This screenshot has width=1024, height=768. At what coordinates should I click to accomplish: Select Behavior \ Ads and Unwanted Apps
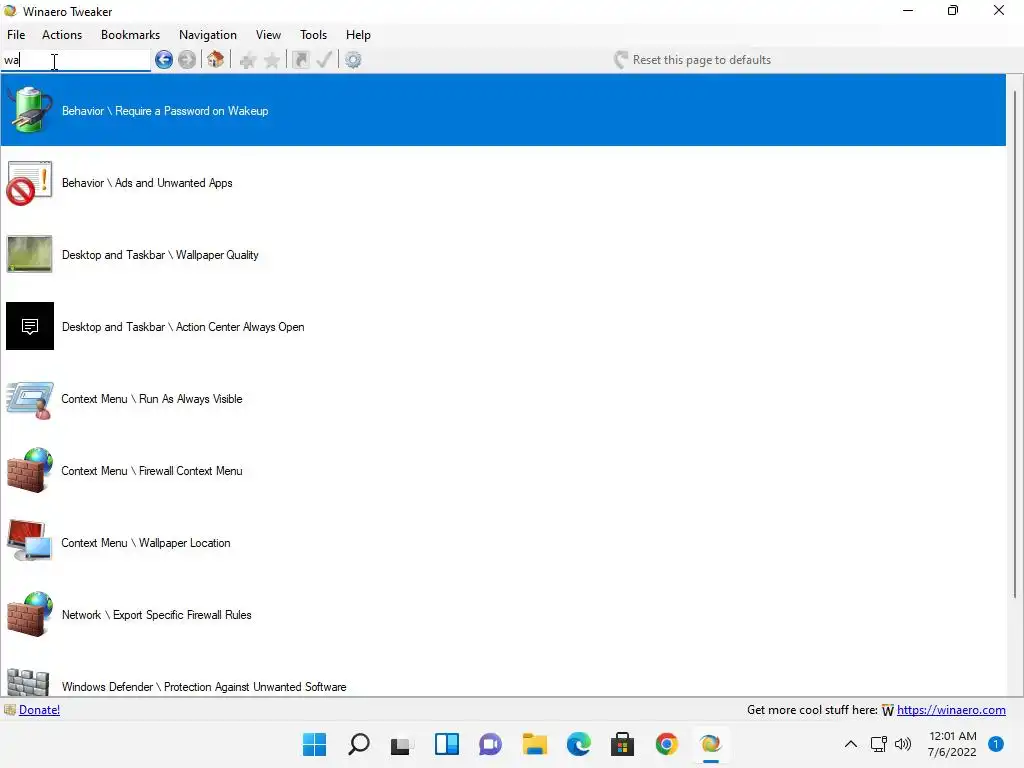(503, 183)
